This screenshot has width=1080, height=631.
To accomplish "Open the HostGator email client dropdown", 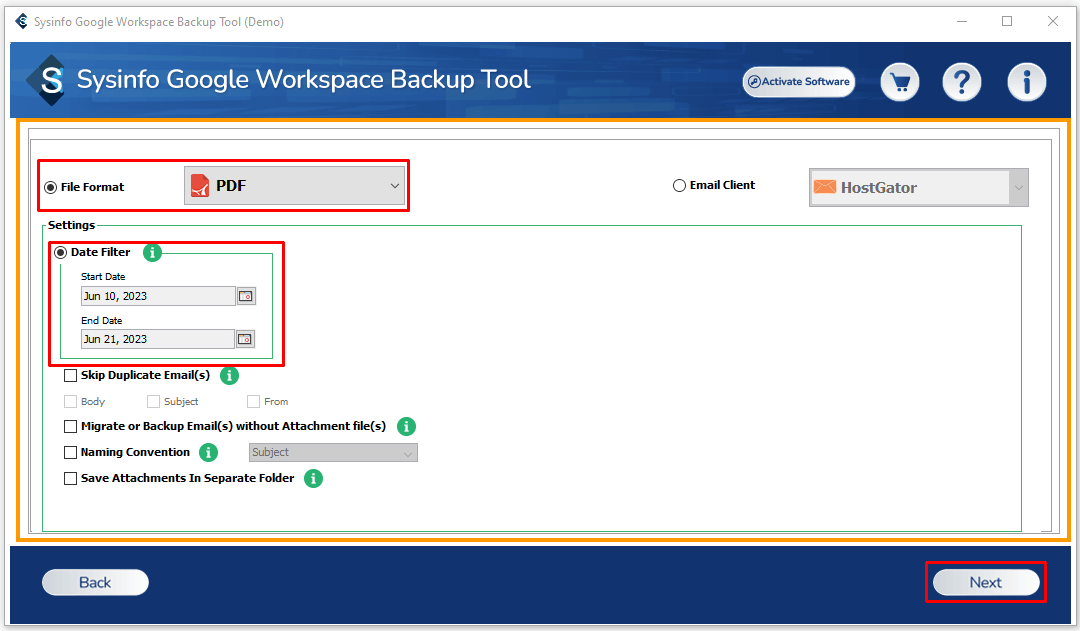I will (x=919, y=187).
